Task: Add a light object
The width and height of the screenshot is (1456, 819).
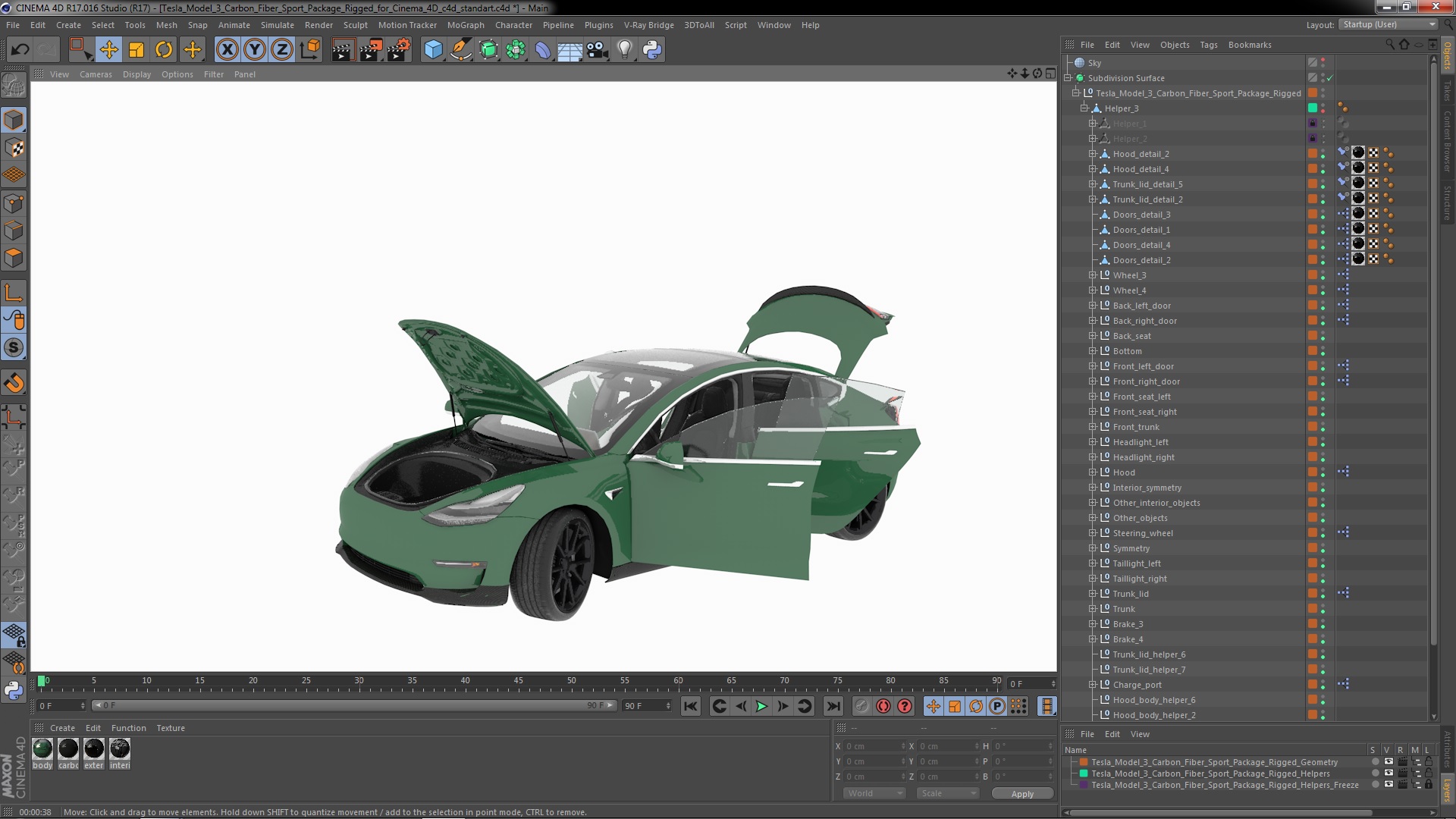Action: 625,50
